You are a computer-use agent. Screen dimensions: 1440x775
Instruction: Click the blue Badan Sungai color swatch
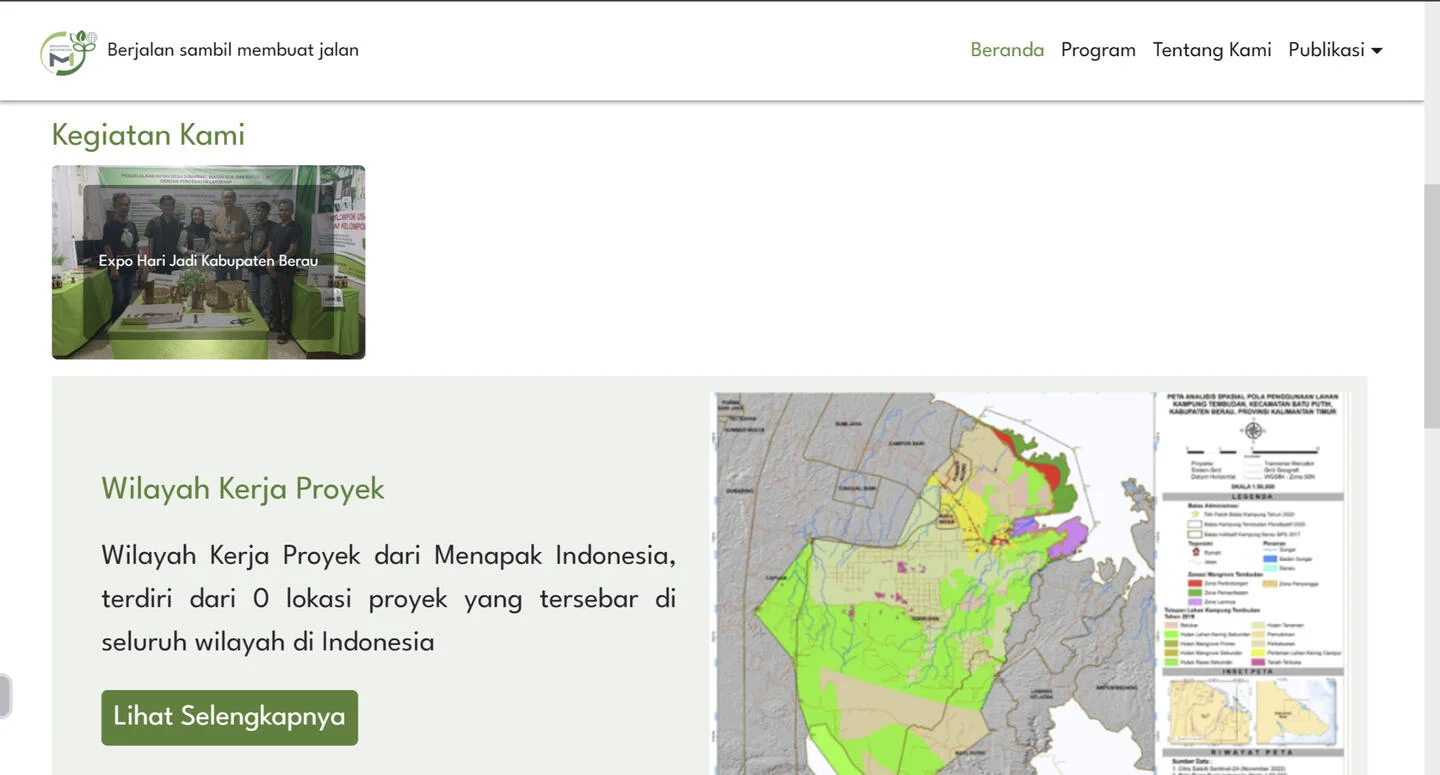1271,558
